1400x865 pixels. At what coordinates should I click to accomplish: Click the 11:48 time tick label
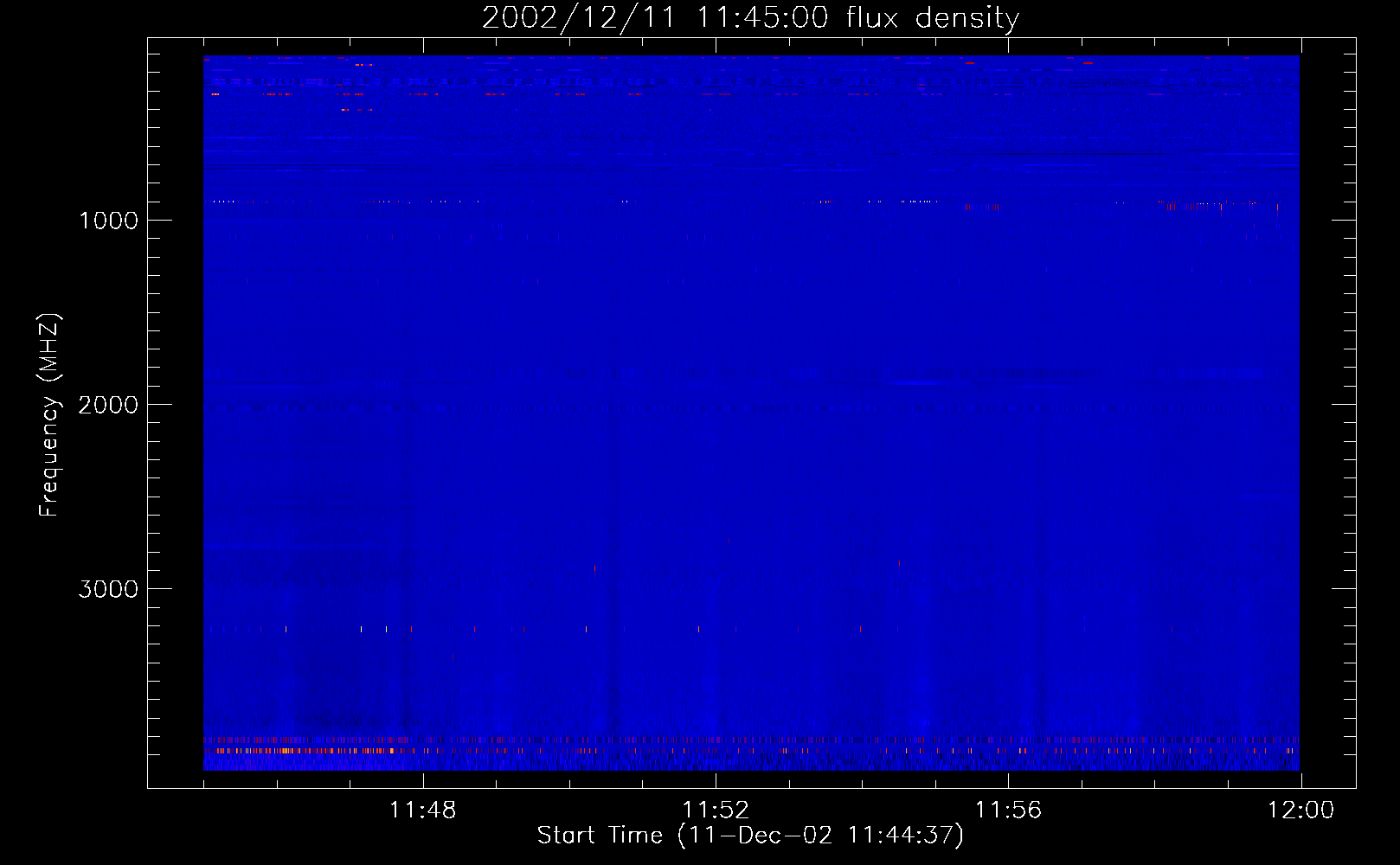click(x=422, y=811)
